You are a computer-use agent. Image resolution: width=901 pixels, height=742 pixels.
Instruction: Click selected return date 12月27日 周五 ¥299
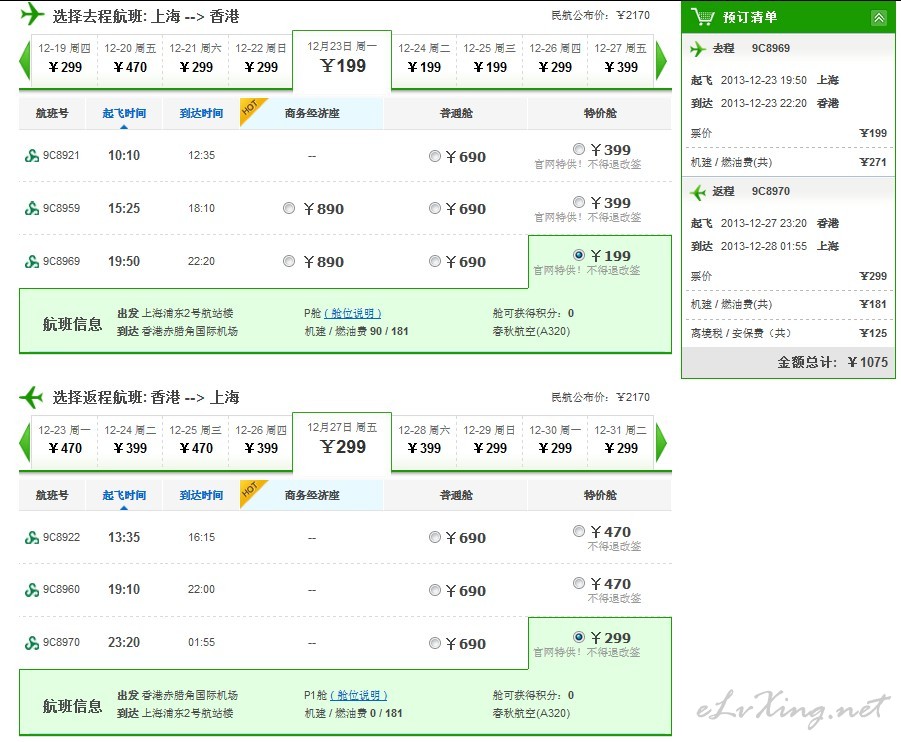[342, 441]
